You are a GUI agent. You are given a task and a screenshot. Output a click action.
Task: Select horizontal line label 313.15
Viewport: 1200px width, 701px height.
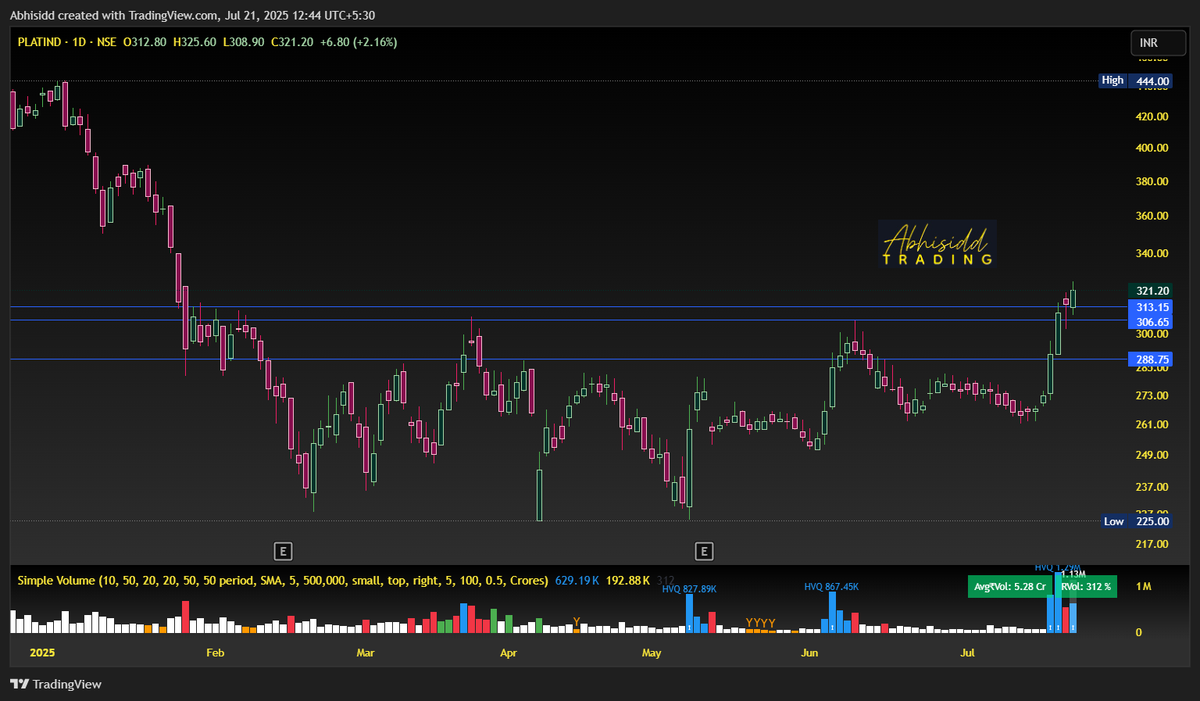pos(1153,306)
